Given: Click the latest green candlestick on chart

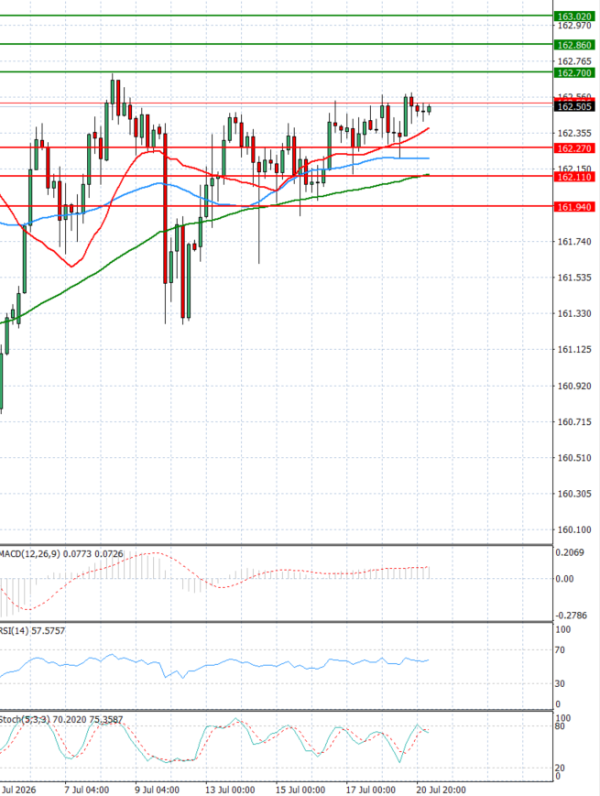Looking at the screenshot, I should [x=429, y=109].
